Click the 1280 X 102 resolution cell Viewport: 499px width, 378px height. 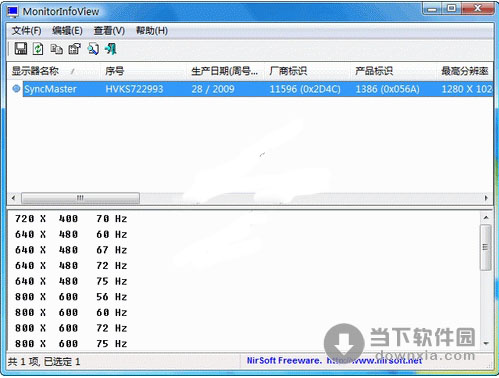point(467,89)
